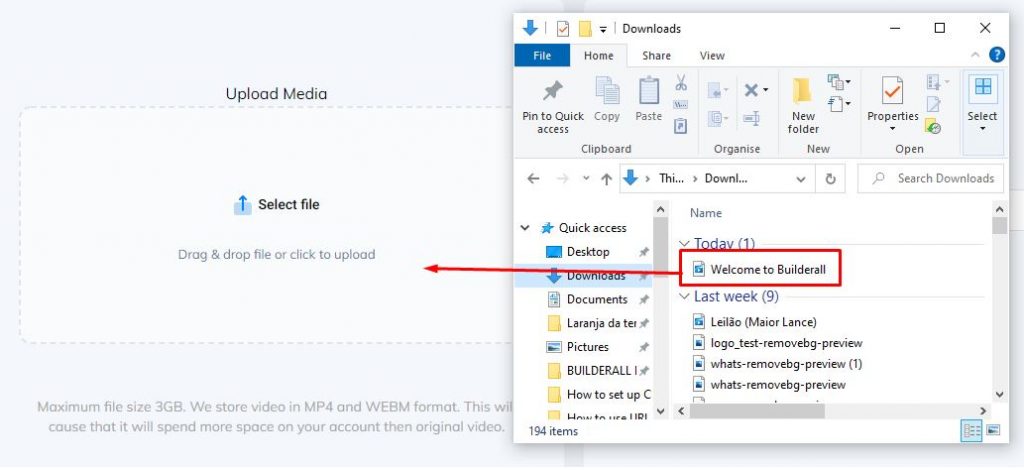Select the Welcome to Builderall file
Screen dimensions: 1024x470
pos(759,269)
